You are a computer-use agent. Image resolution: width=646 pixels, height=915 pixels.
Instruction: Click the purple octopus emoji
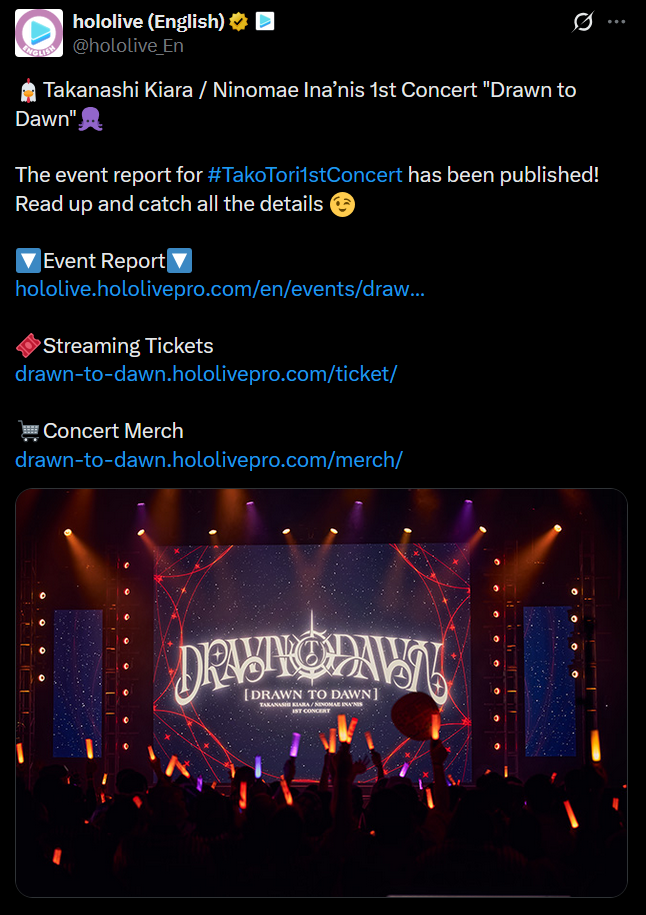(x=90, y=119)
